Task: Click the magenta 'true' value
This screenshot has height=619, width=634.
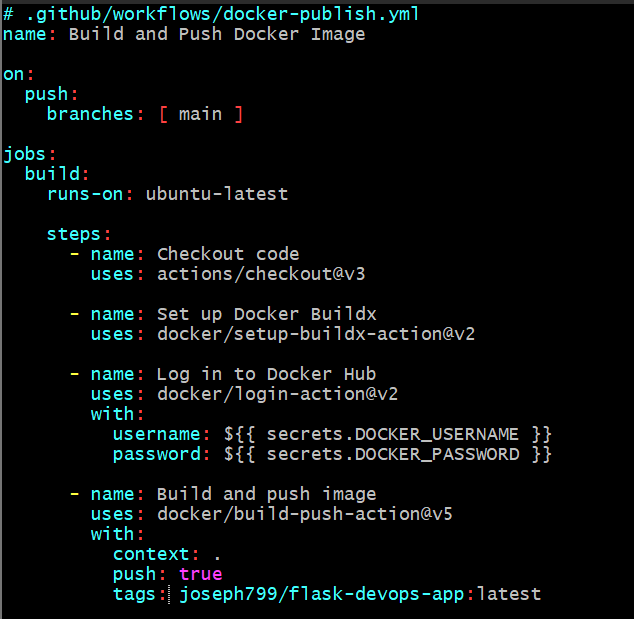Action: pyautogui.click(x=201, y=574)
